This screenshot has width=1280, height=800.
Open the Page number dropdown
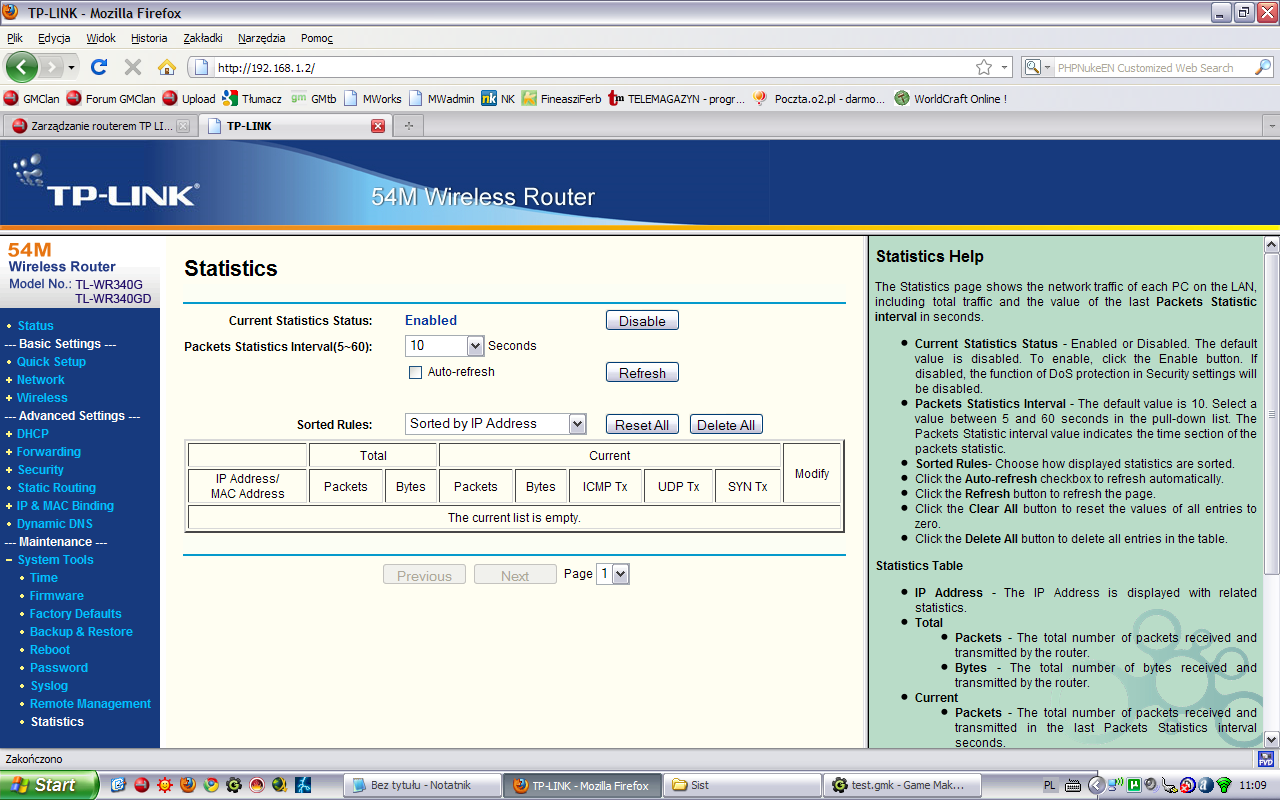(620, 574)
